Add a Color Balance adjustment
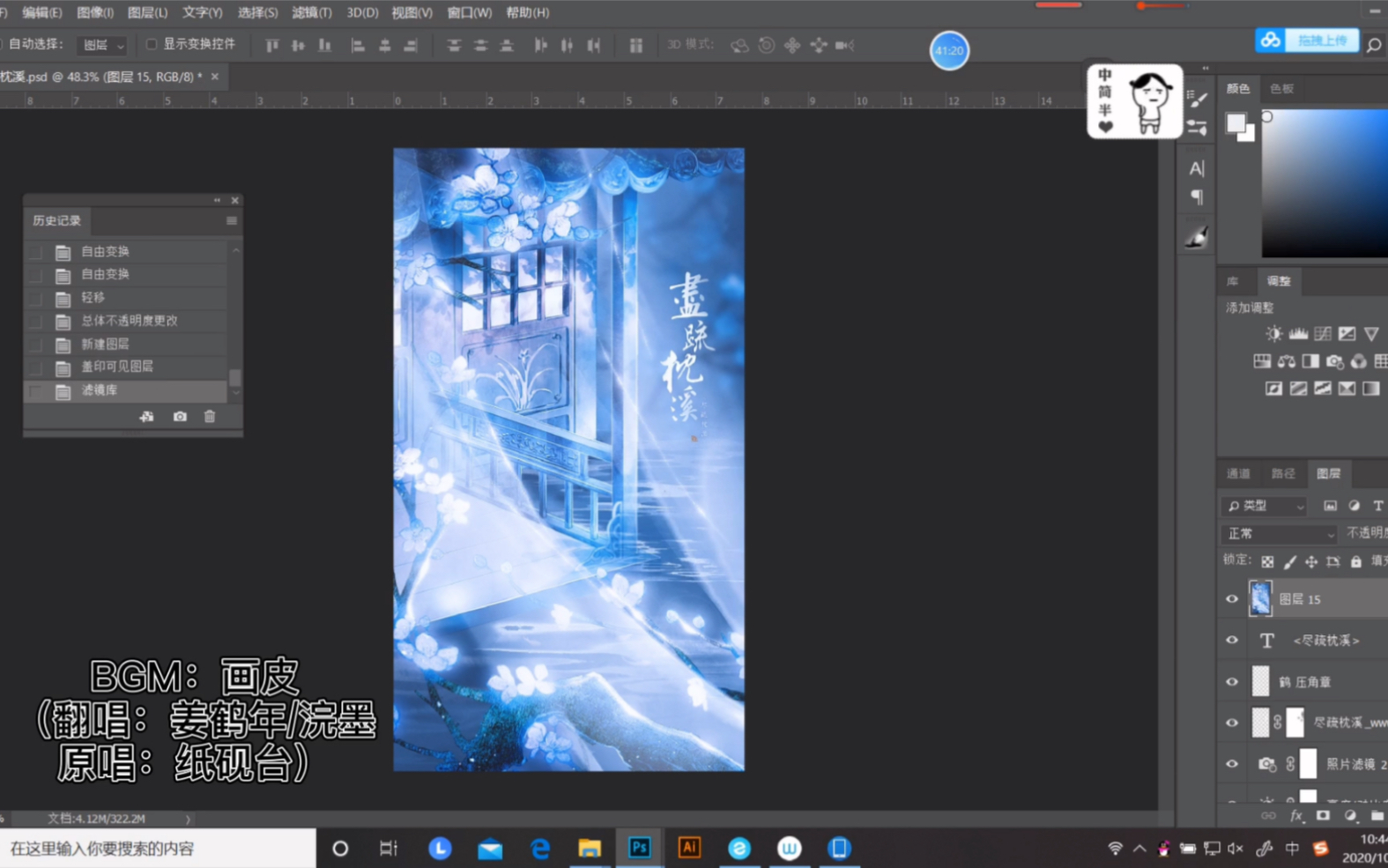 click(x=1287, y=361)
